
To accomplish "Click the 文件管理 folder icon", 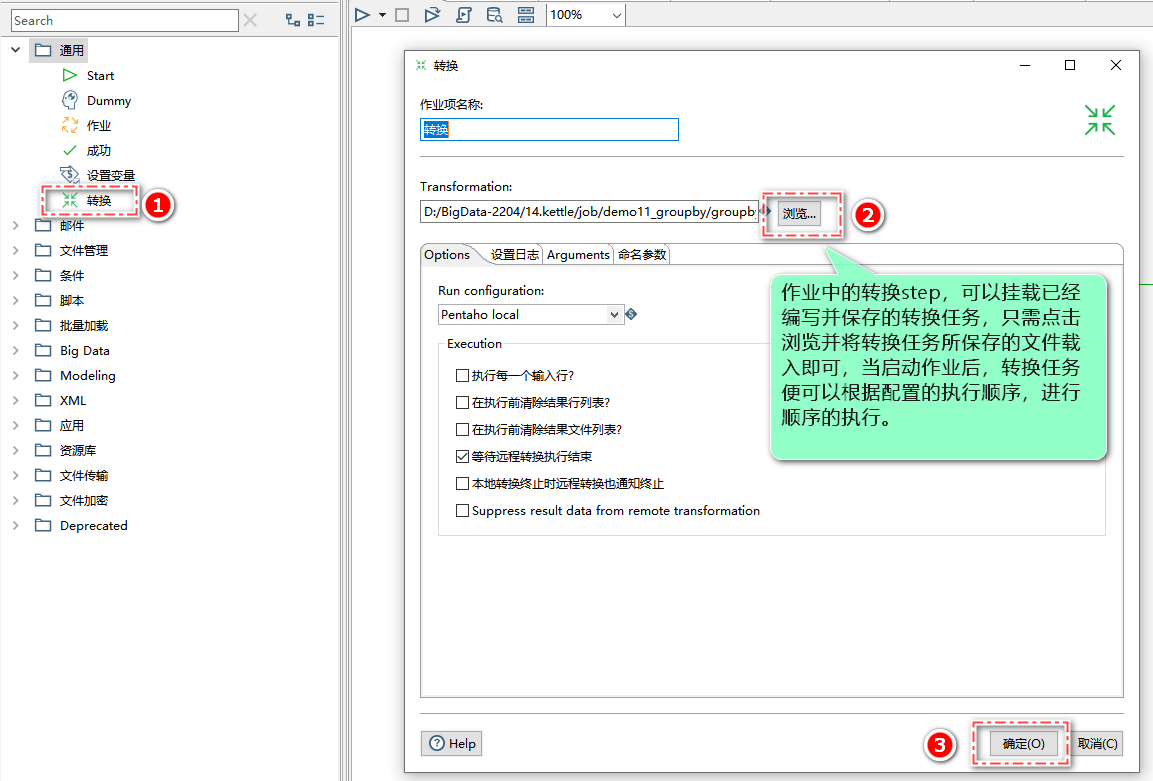I will coord(43,250).
